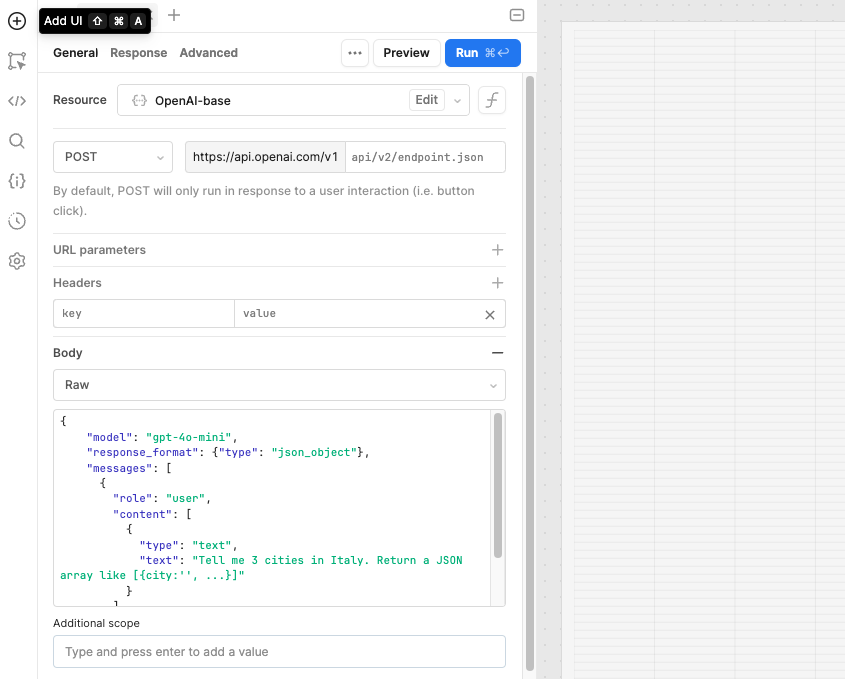Click the fx icon beside the resource
Screen dimensions: 845x679
click(x=491, y=99)
